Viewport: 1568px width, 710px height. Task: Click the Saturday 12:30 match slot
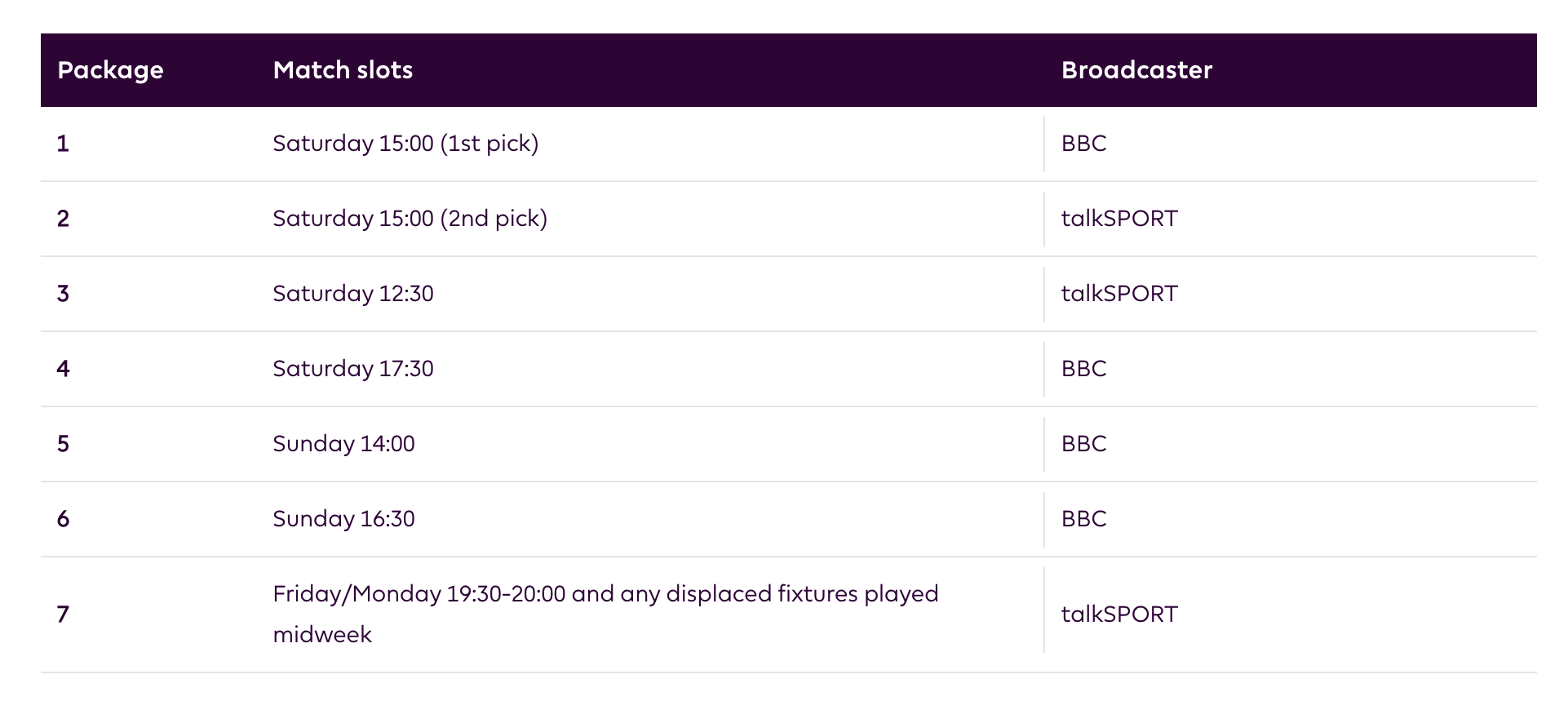[x=353, y=294]
